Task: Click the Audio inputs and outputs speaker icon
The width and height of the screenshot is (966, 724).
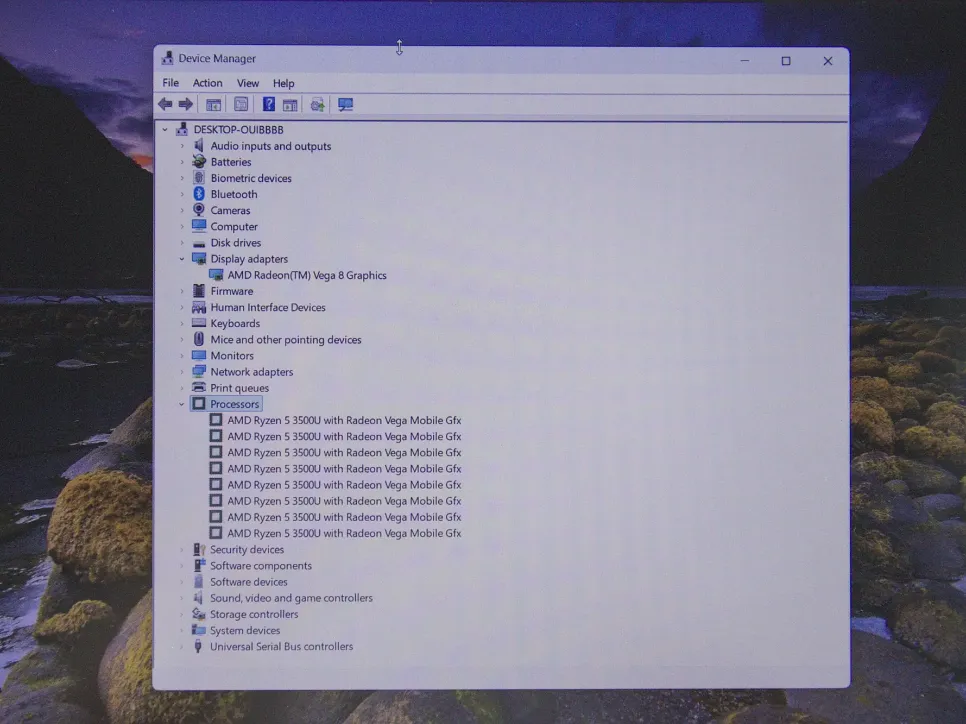Action: tap(198, 145)
